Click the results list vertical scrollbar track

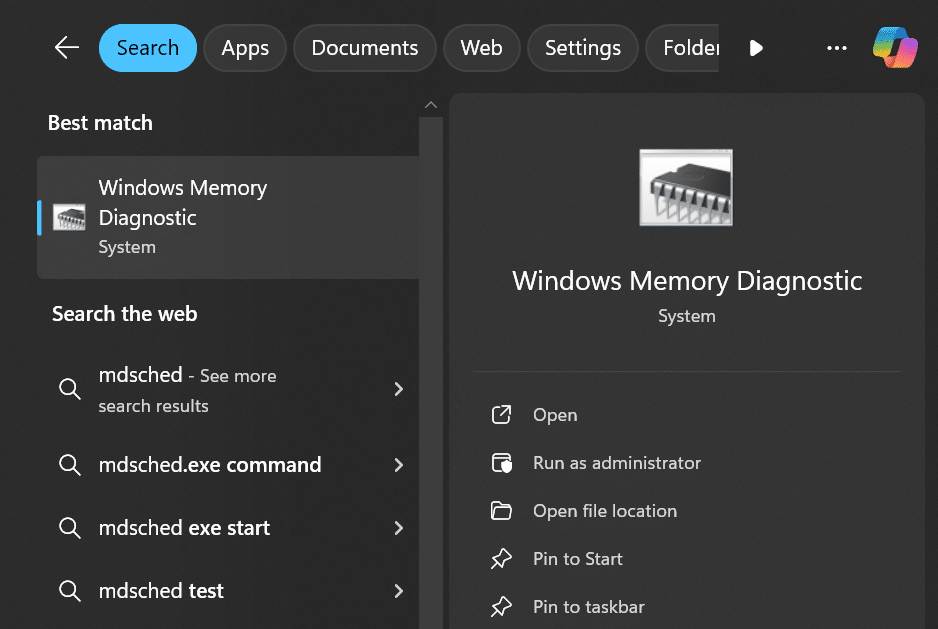[x=431, y=372]
